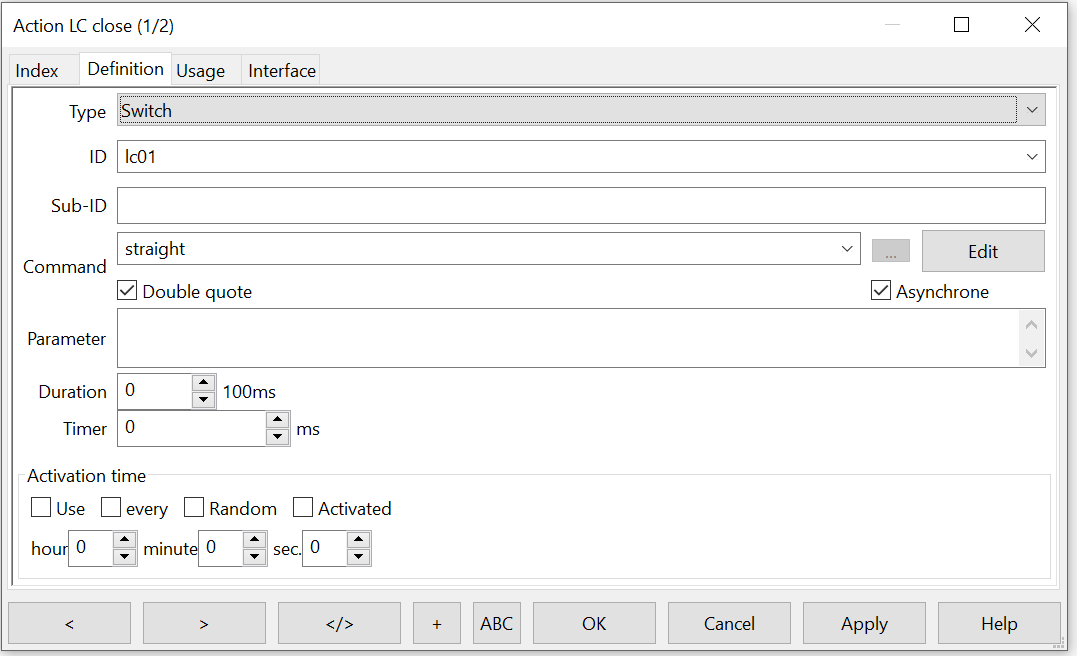
Task: Expand the Command dropdown set to straight
Action: 846,249
